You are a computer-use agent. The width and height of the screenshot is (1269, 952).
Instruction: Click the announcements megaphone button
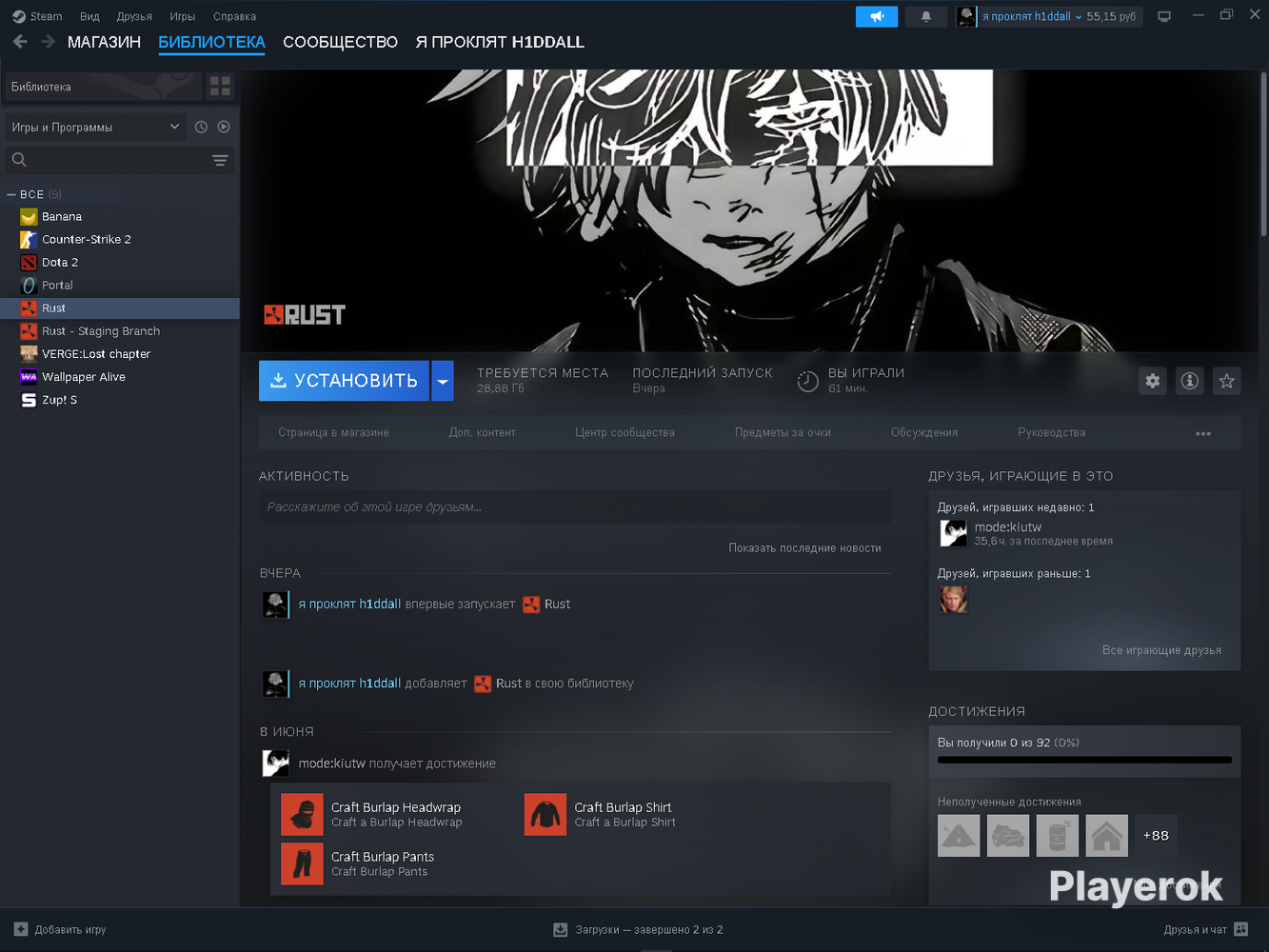click(x=876, y=16)
